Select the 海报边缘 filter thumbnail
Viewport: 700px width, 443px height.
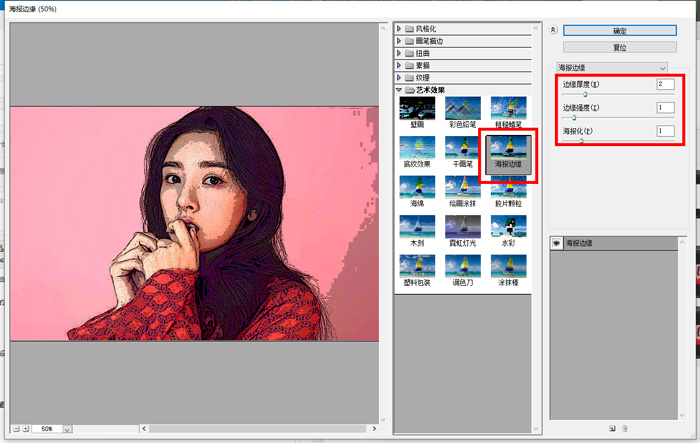click(508, 155)
